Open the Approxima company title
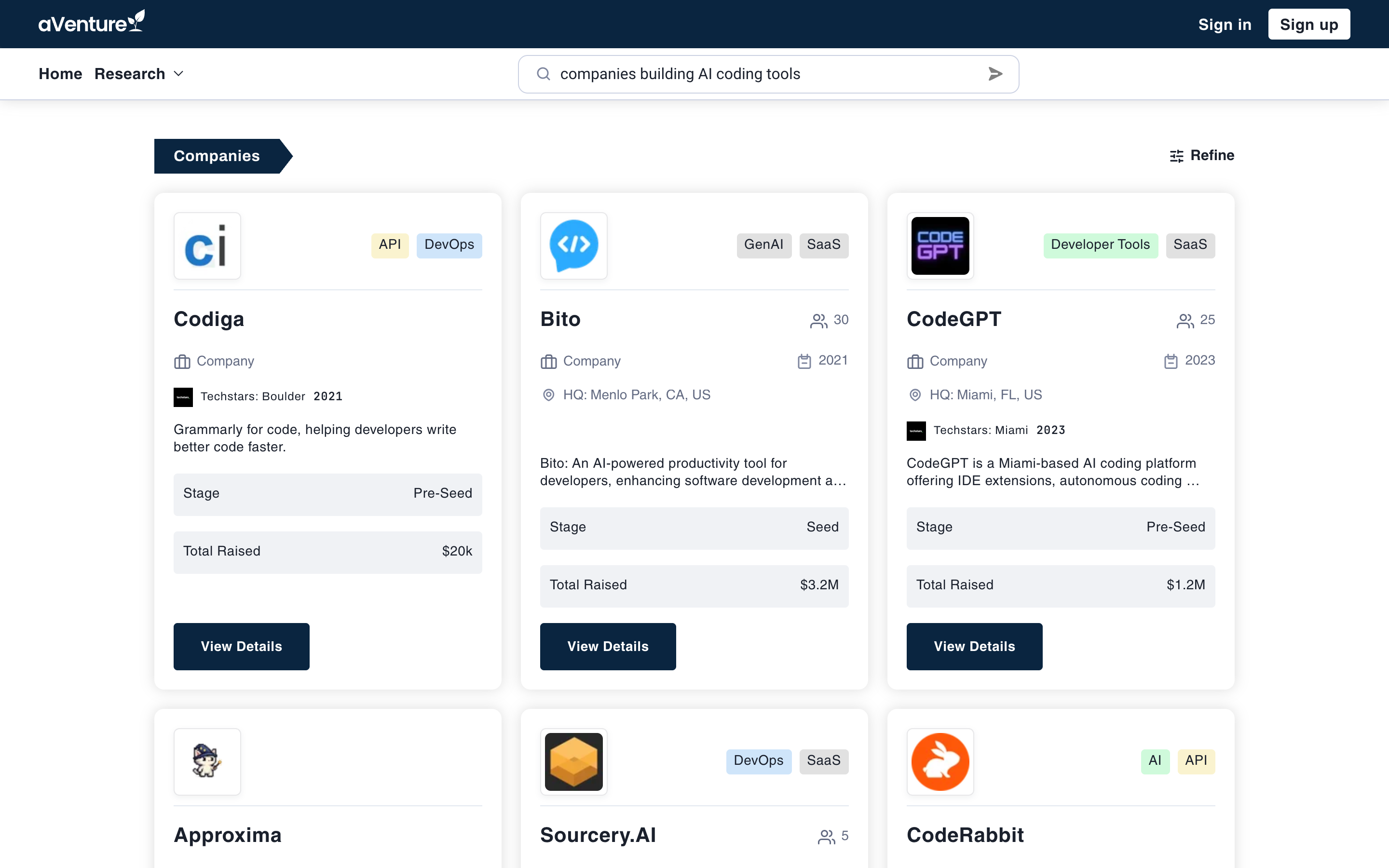The width and height of the screenshot is (1389, 868). 228,835
